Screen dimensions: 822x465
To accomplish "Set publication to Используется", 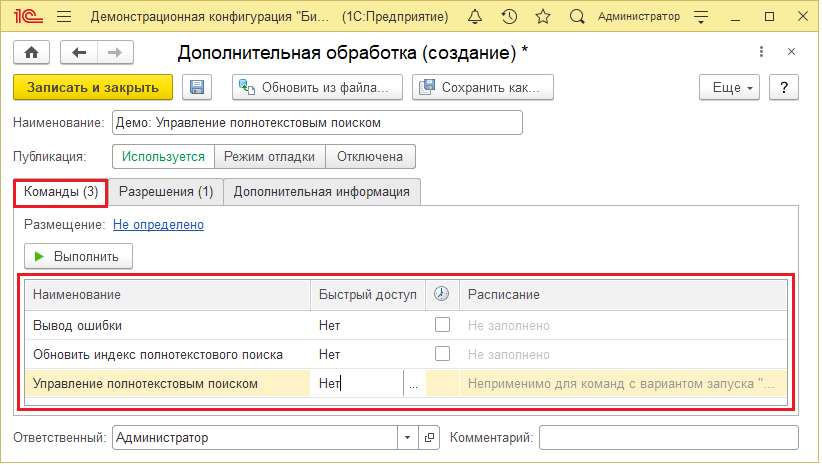I will click(163, 157).
